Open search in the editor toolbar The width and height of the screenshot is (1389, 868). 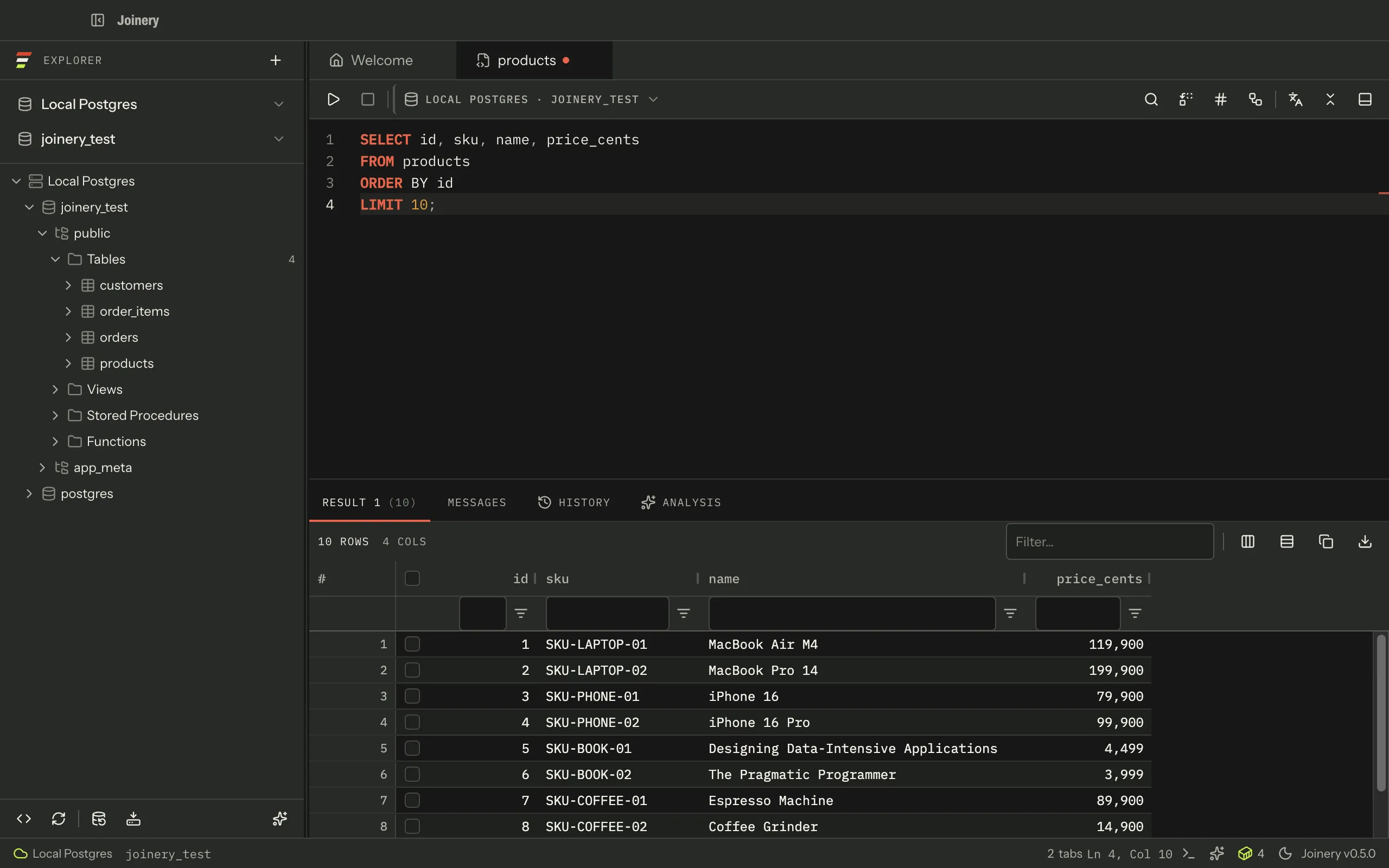tap(1151, 99)
